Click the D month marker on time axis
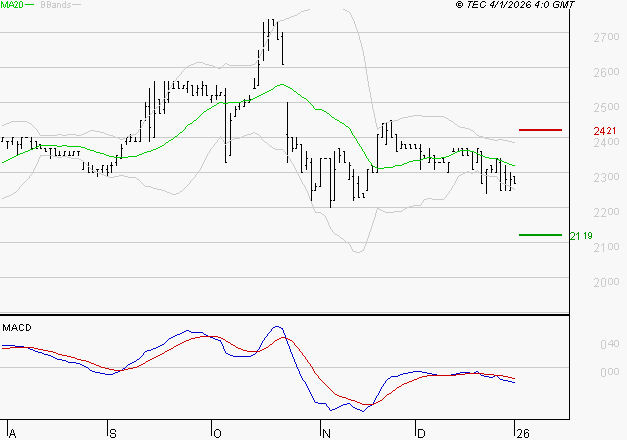Screen dimensions: 627x440 click(421, 434)
